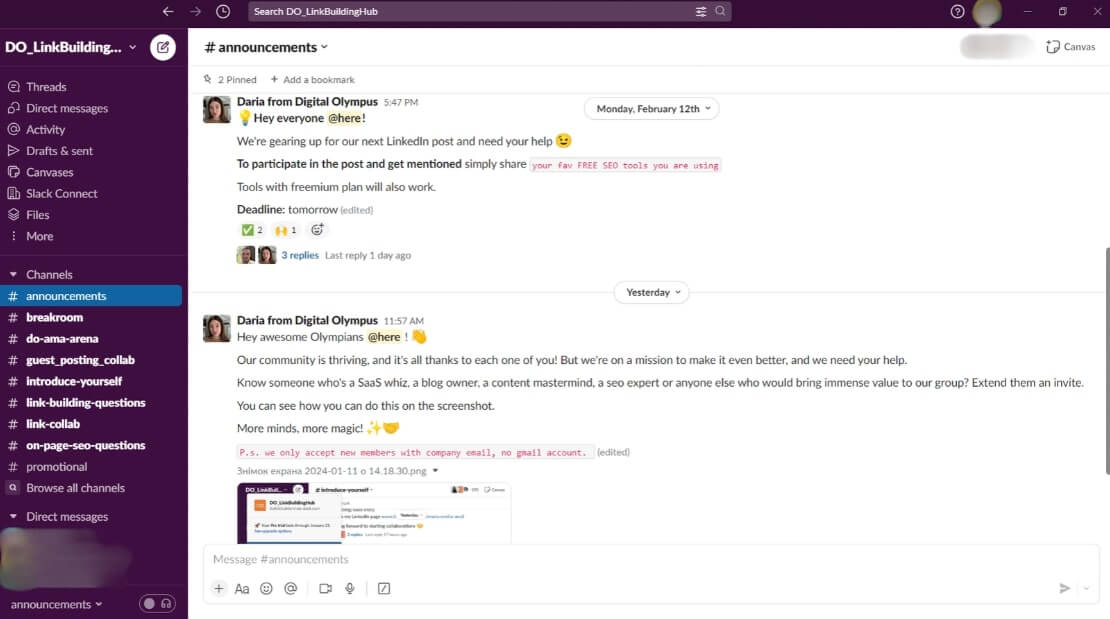Click the checkmark reaction with count 2
Viewport: 1110px width, 619px height.
tap(252, 229)
